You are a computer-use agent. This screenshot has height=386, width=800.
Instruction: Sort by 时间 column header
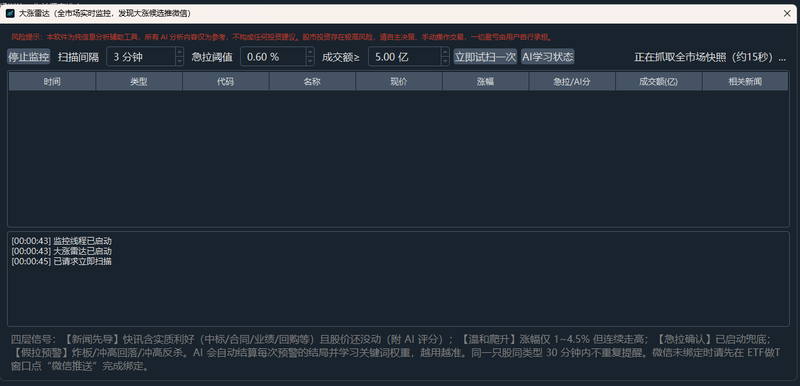coord(52,81)
